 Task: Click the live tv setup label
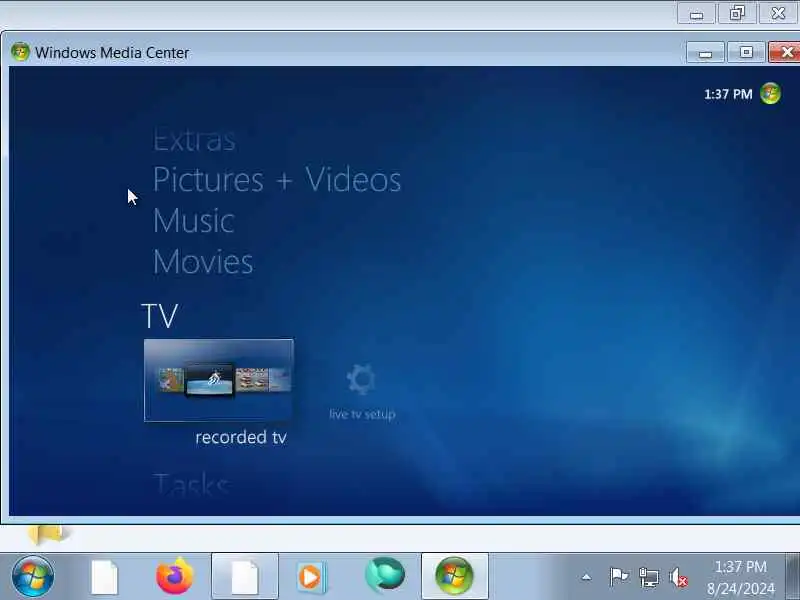click(x=362, y=414)
